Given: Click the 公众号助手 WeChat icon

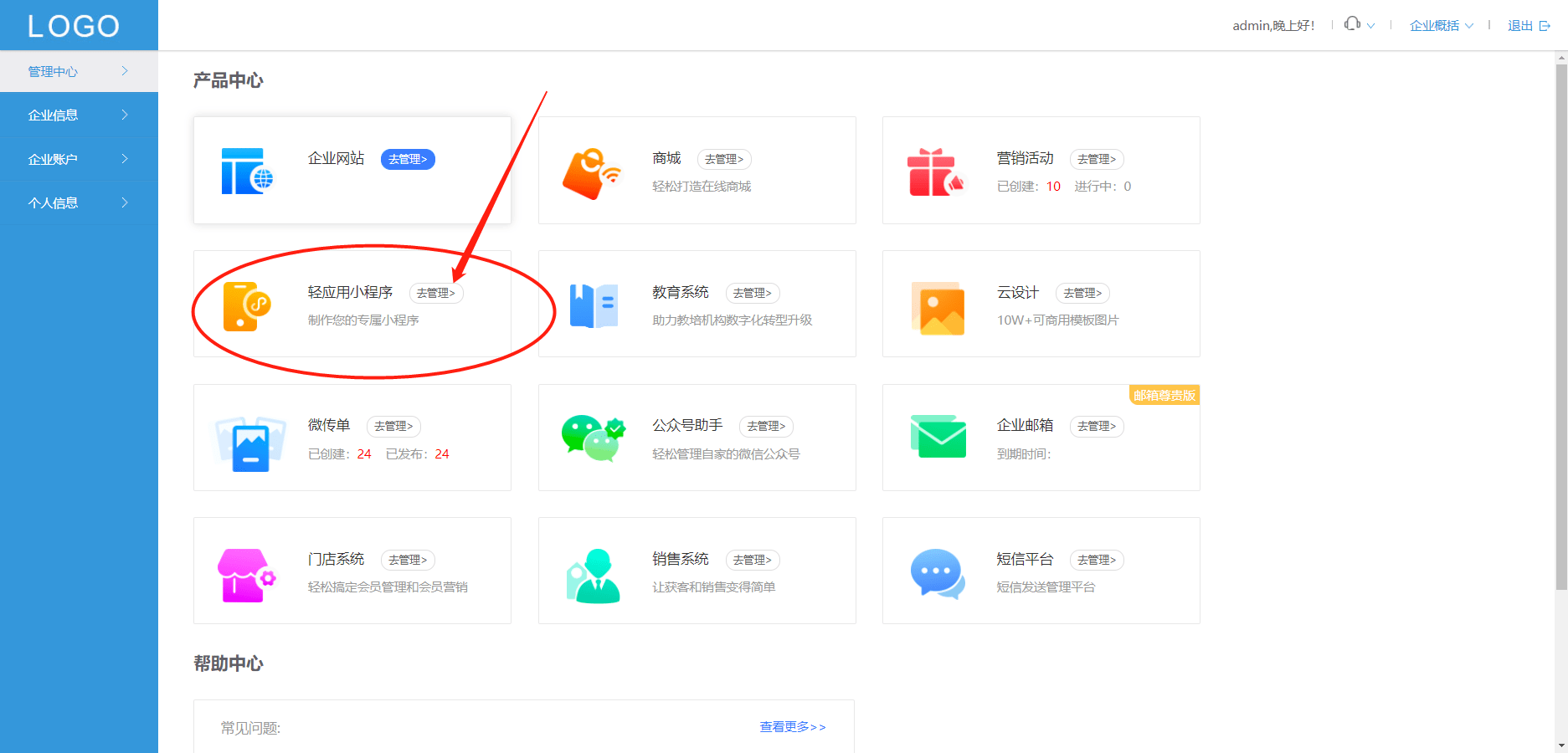Looking at the screenshot, I should click(594, 438).
